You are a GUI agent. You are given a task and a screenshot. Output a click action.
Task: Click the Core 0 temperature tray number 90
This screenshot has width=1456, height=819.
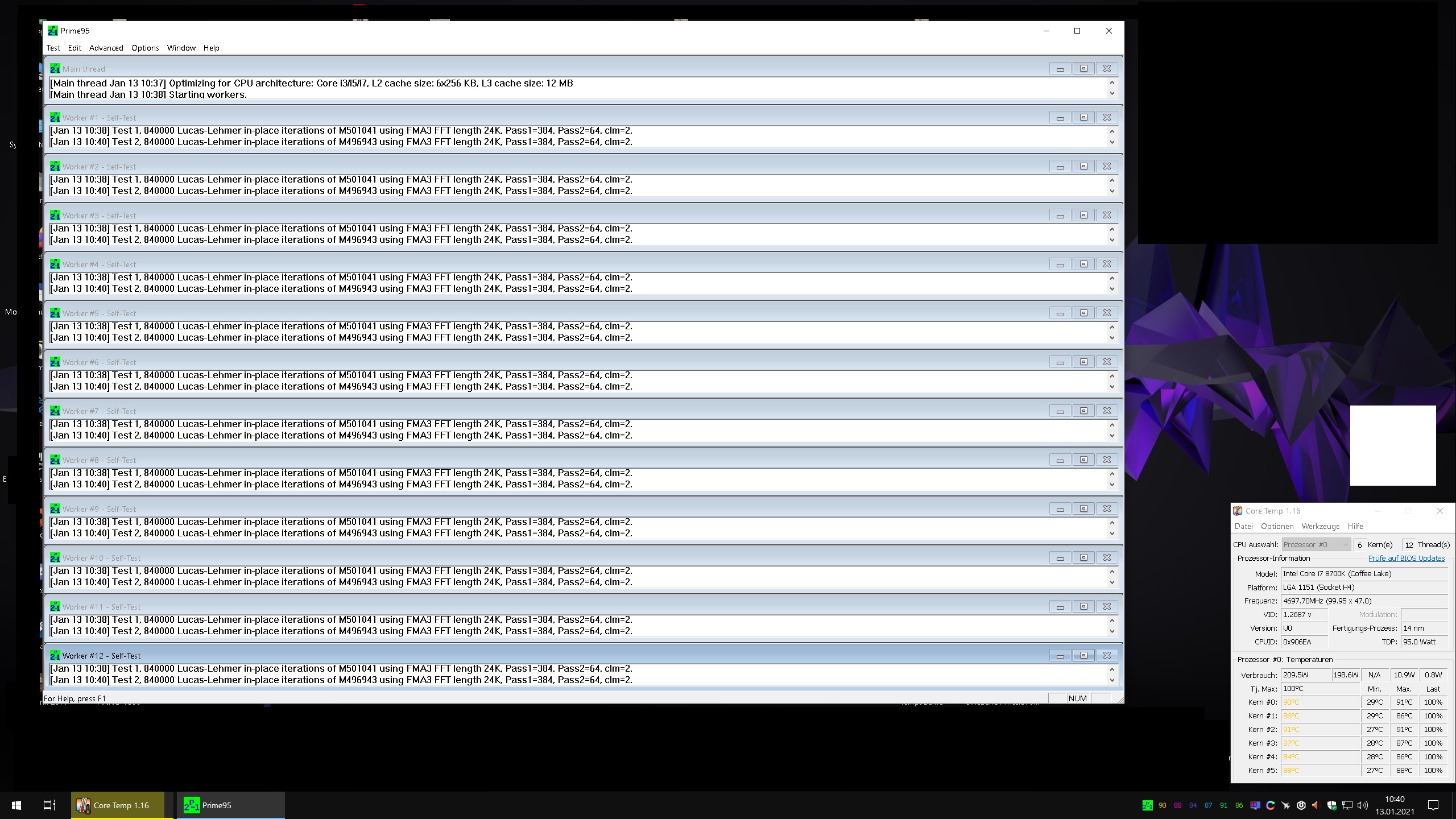[1162, 805]
